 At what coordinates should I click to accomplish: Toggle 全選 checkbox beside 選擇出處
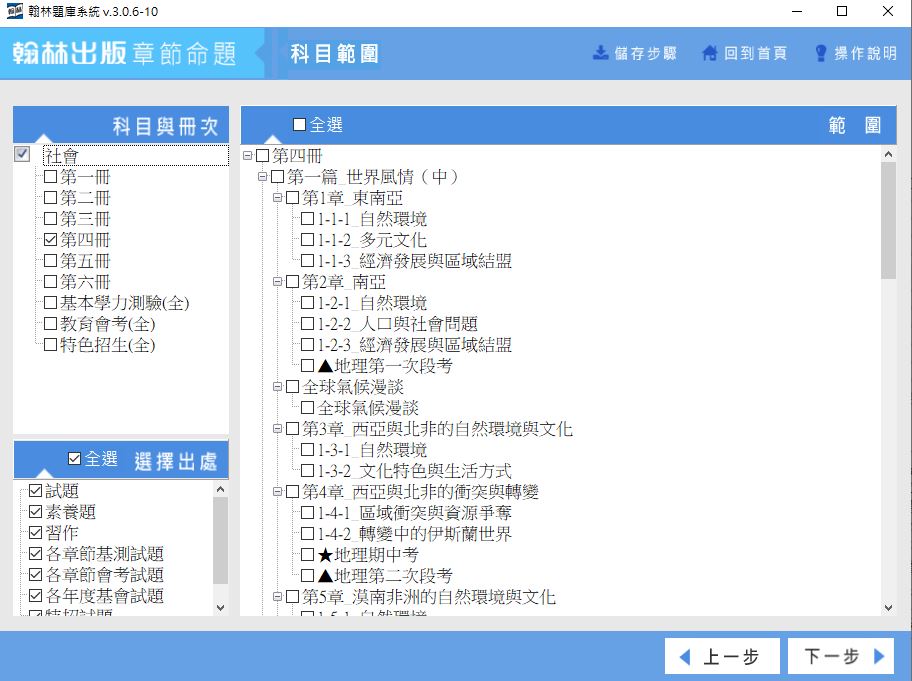click(74, 458)
